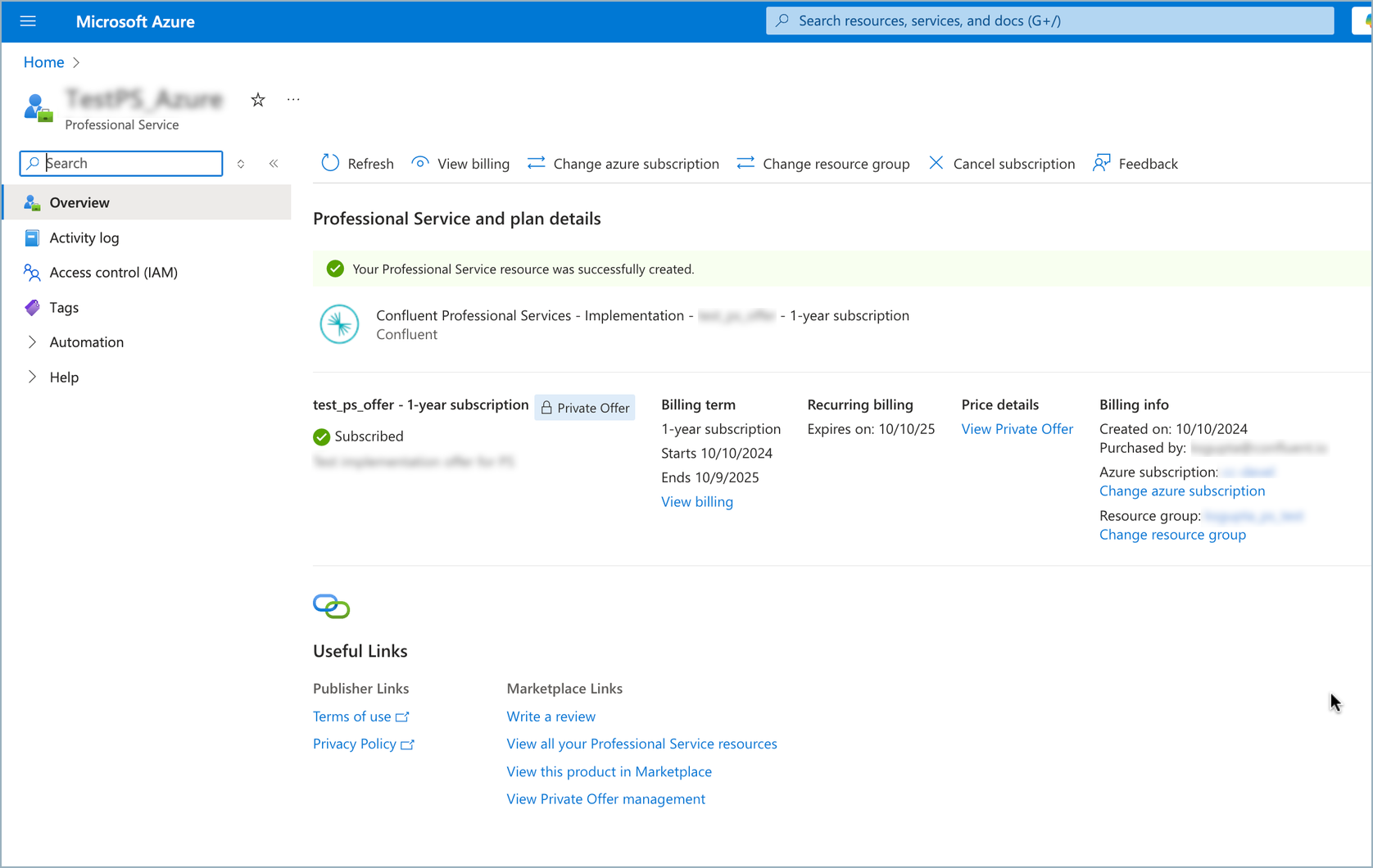This screenshot has width=1373, height=868.
Task: Open the Azure portal hamburger menu
Action: [x=28, y=21]
